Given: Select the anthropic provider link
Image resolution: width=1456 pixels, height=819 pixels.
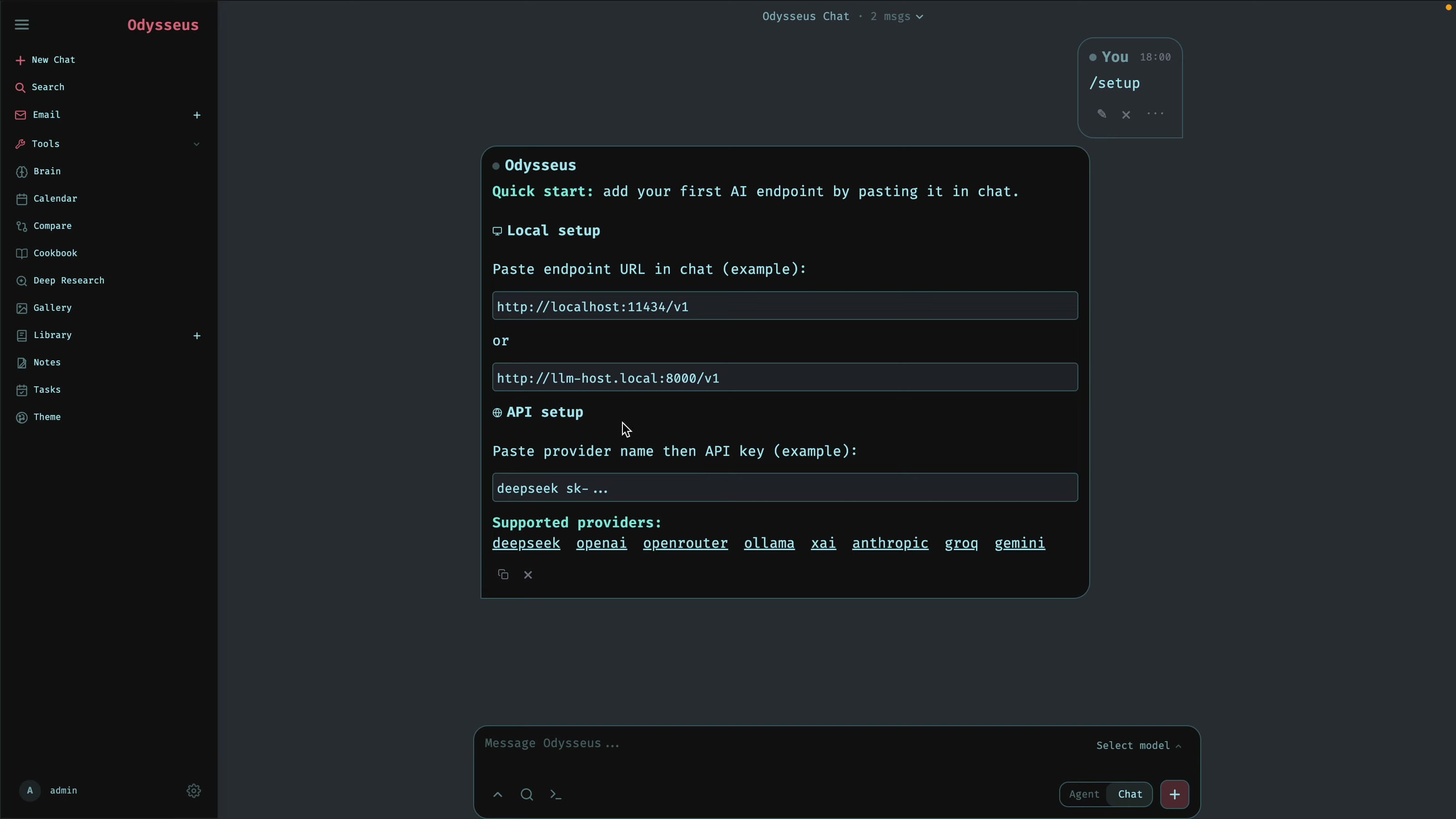Looking at the screenshot, I should pos(890,543).
